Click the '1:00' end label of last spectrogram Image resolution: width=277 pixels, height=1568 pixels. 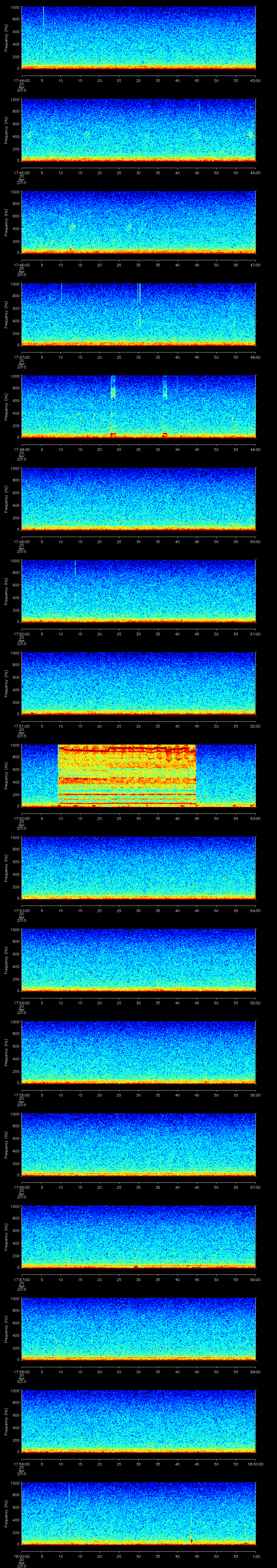[256, 1556]
